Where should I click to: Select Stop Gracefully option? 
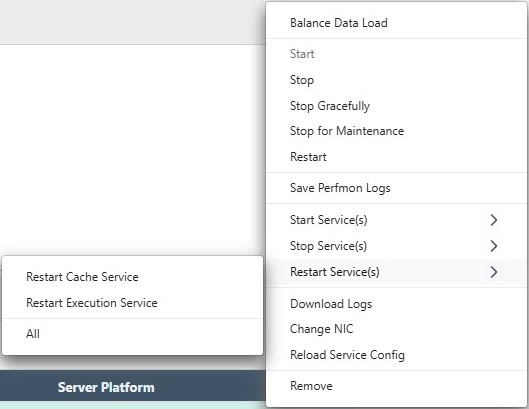397,106
